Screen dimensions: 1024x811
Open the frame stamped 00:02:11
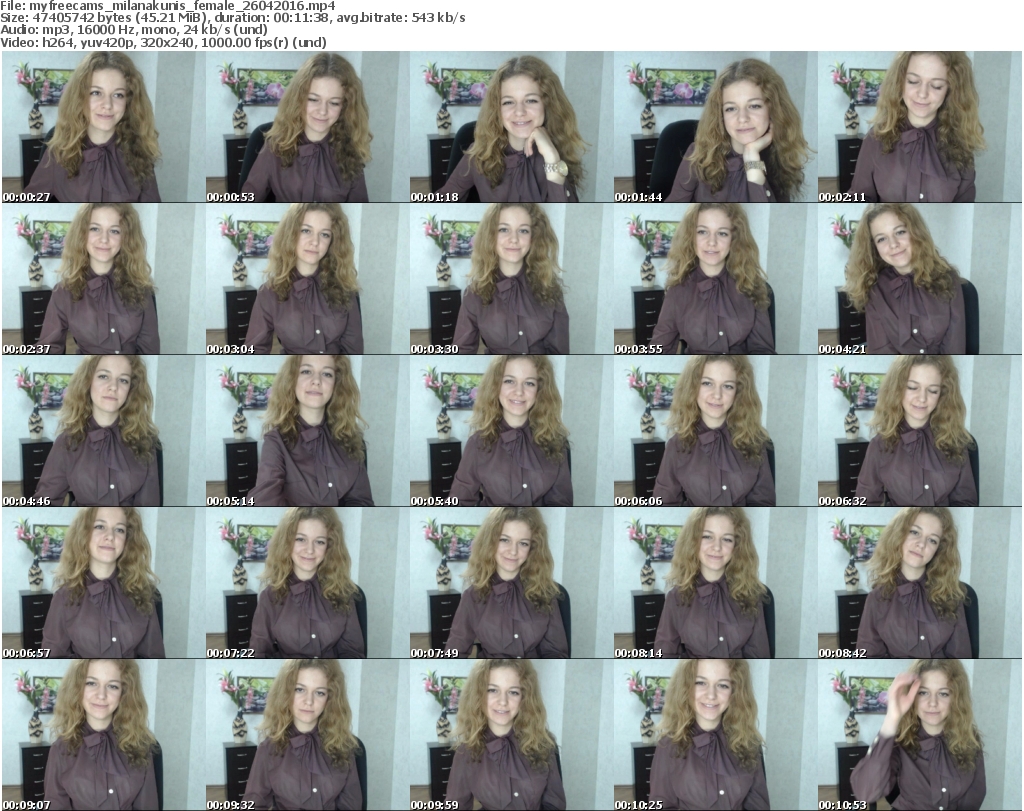pyautogui.click(x=920, y=127)
